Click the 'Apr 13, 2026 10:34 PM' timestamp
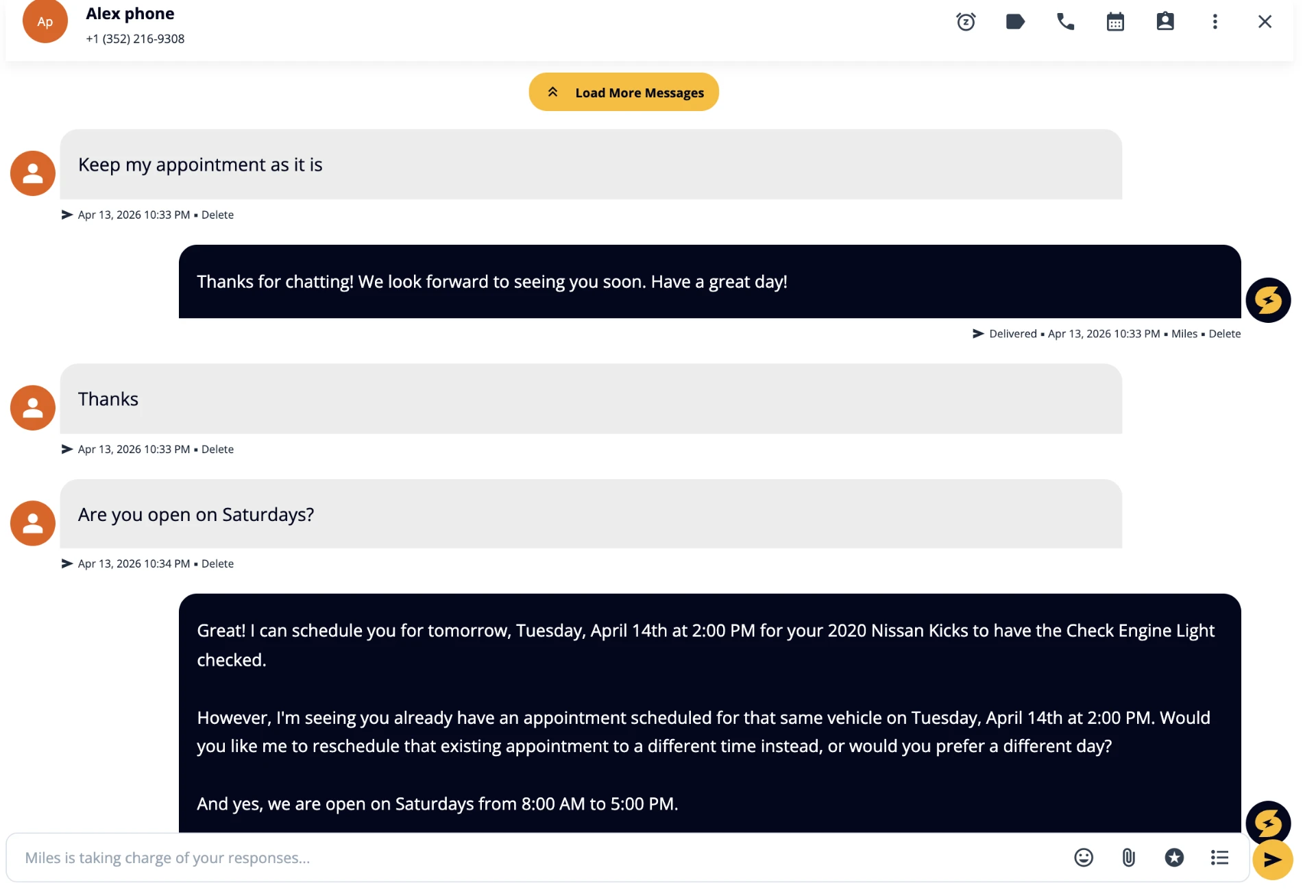Viewport: 1316px width, 896px height. click(x=134, y=564)
